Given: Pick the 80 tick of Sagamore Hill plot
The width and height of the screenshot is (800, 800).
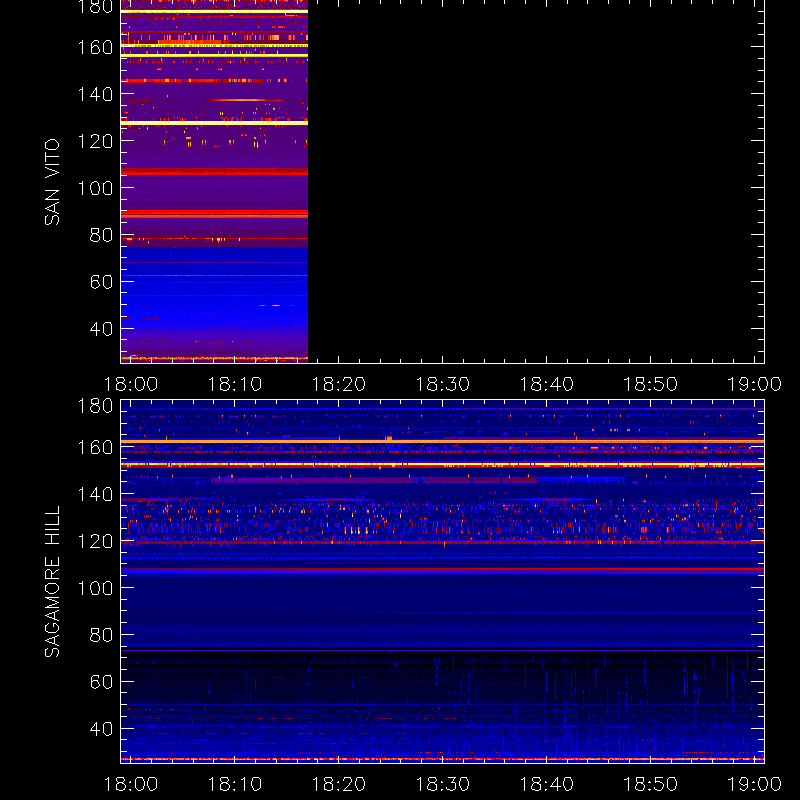Looking at the screenshot, I should pyautogui.click(x=101, y=635).
